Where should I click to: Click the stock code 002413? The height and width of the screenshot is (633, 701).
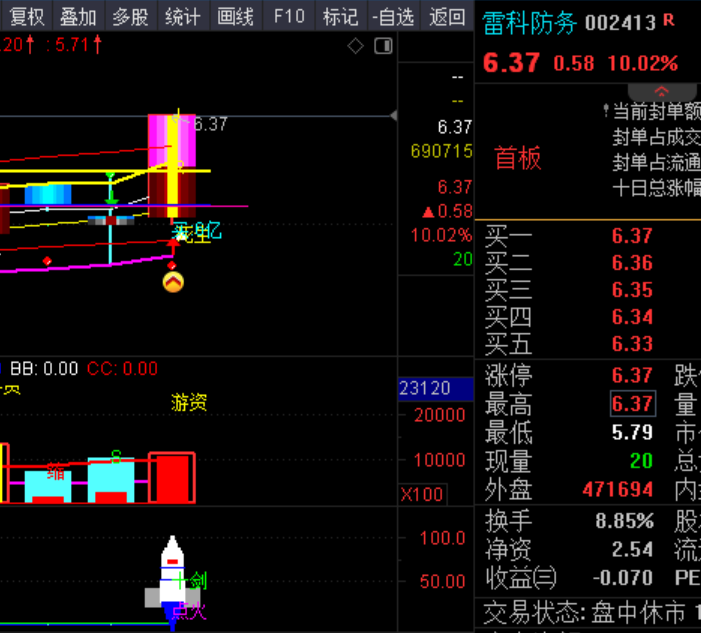tap(620, 23)
